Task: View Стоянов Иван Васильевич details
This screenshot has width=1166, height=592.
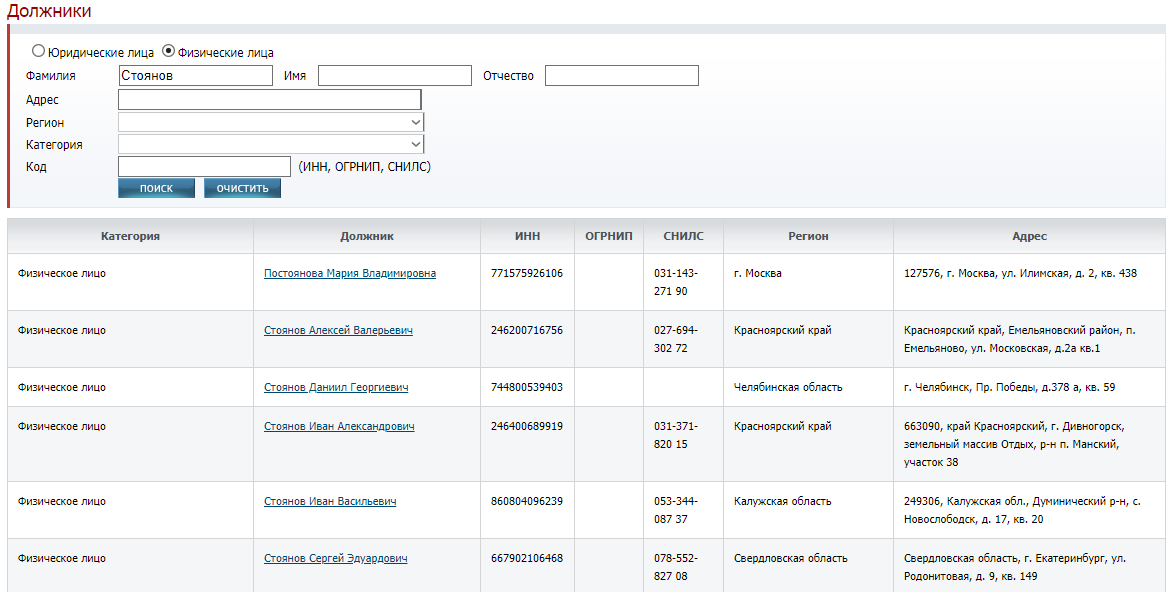Action: pos(330,501)
